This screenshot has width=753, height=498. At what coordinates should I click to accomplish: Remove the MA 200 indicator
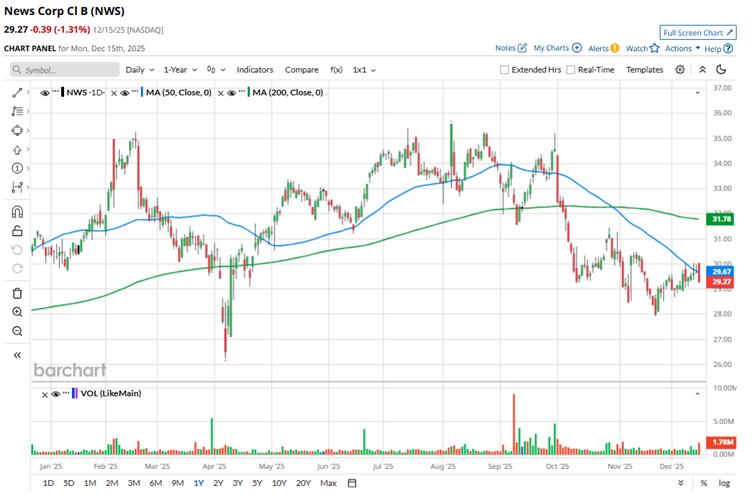(220, 93)
